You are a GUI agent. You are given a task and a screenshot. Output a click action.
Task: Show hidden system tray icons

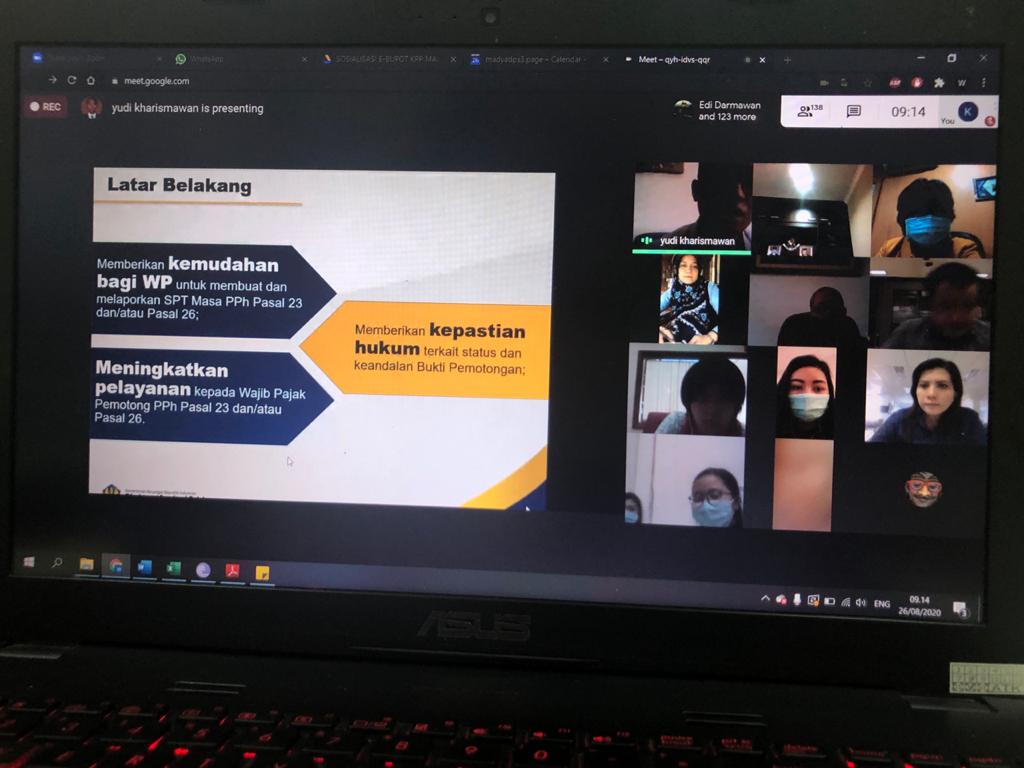click(x=765, y=599)
